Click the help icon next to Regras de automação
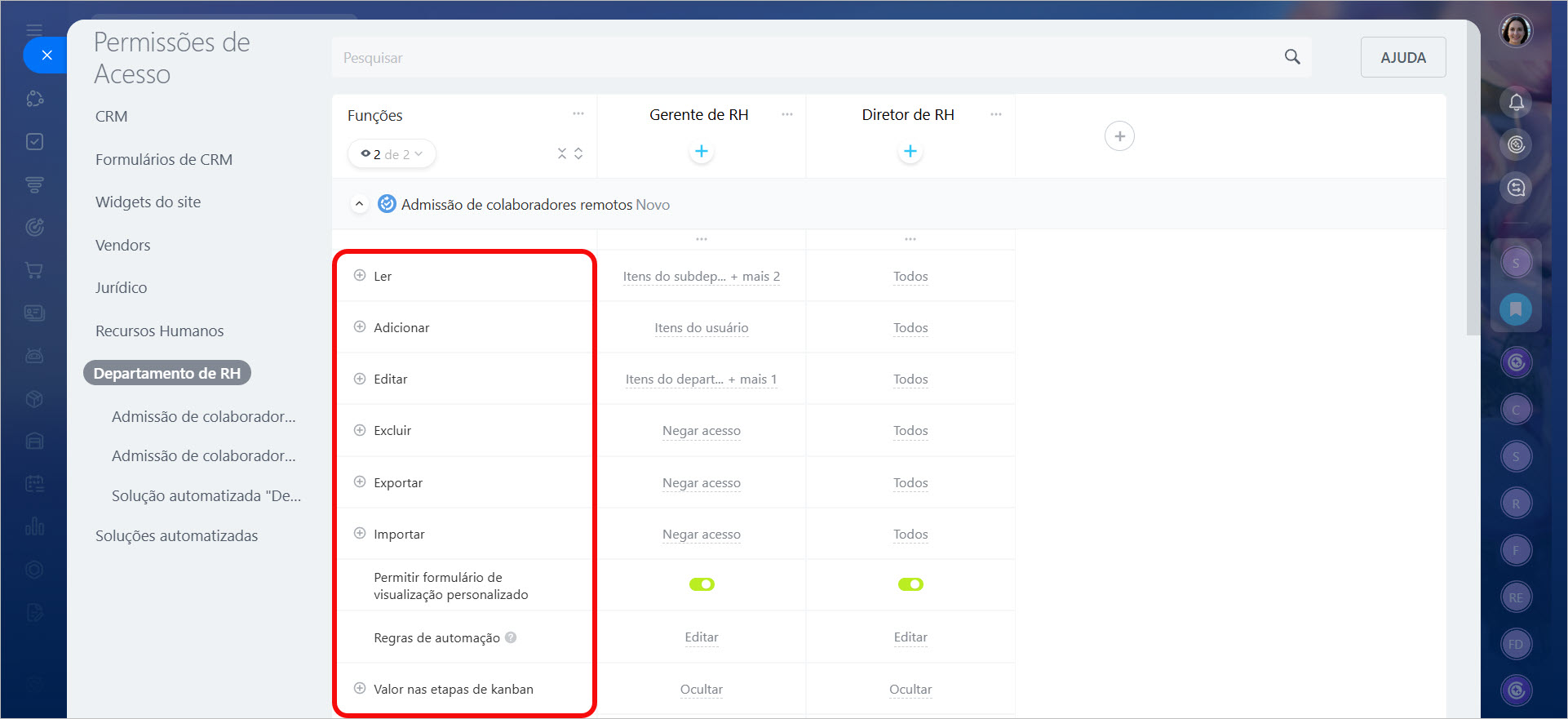 (511, 637)
